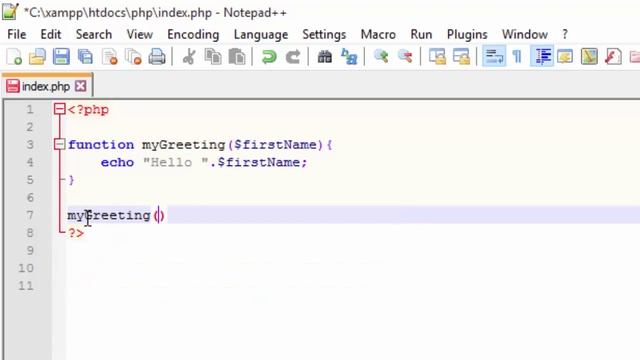Open the Macro menu
The height and width of the screenshot is (360, 640).
378,34
